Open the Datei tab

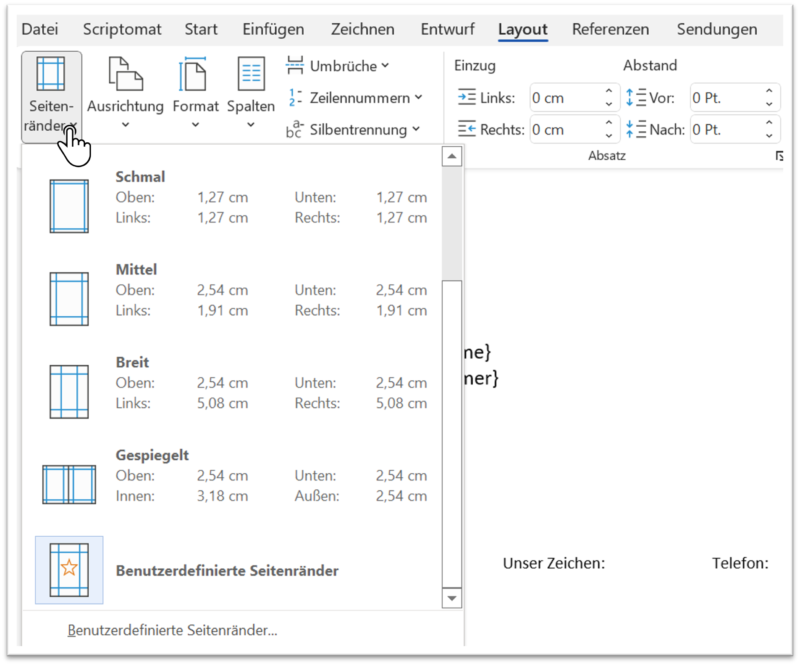point(40,29)
